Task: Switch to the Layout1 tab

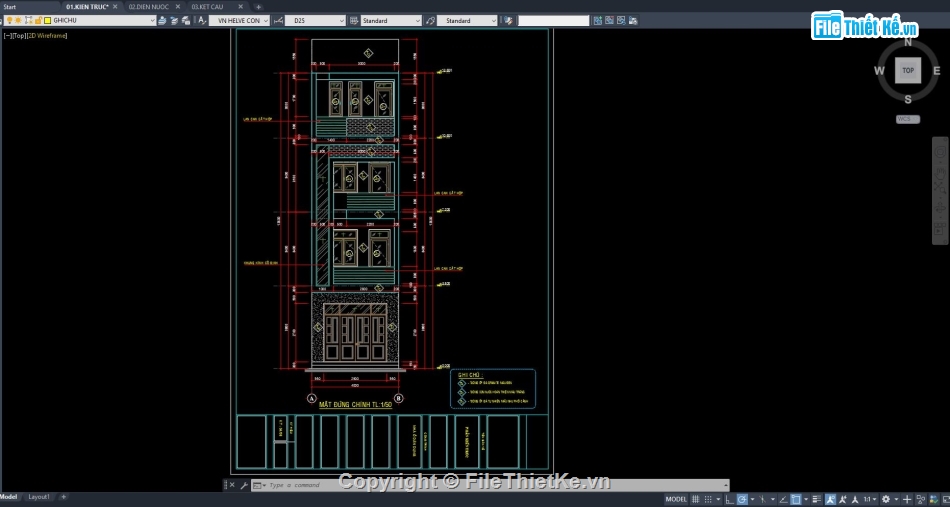Action: [39, 497]
